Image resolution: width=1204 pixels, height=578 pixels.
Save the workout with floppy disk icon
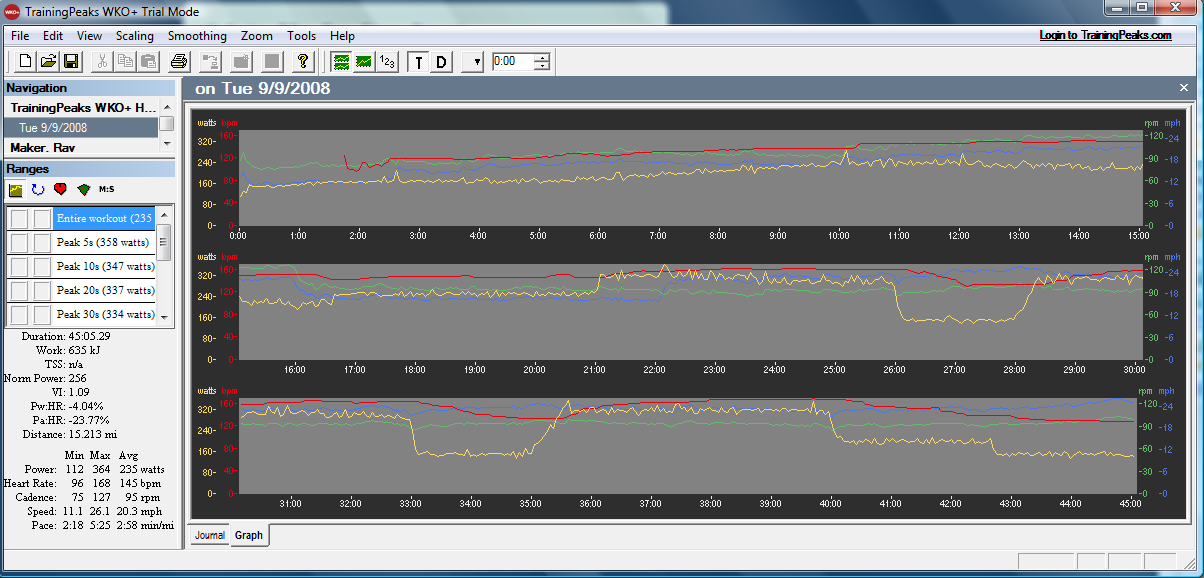[71, 62]
